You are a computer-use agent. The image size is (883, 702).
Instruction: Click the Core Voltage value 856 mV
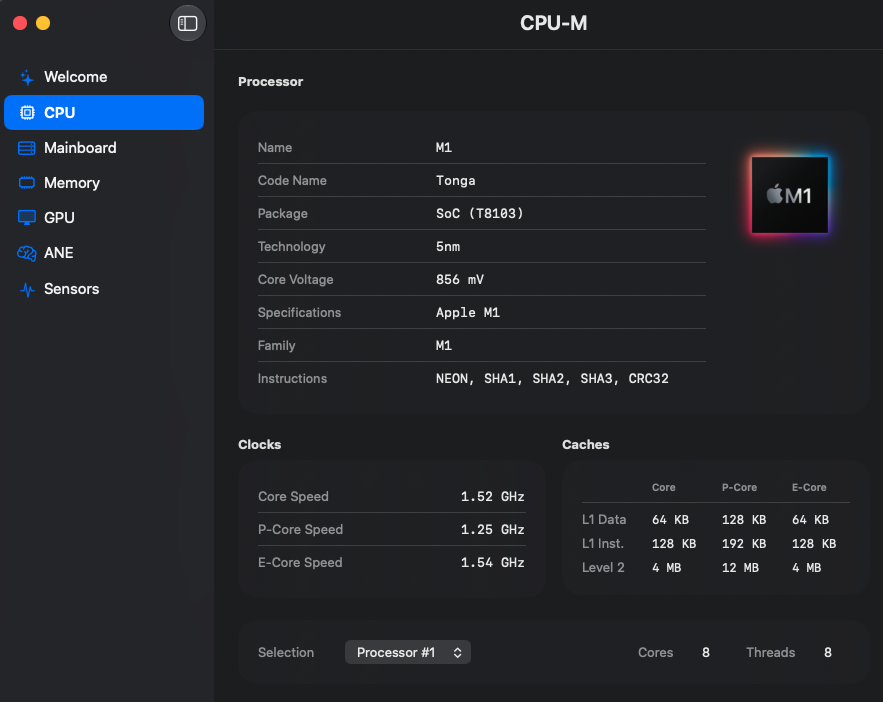[x=460, y=280]
